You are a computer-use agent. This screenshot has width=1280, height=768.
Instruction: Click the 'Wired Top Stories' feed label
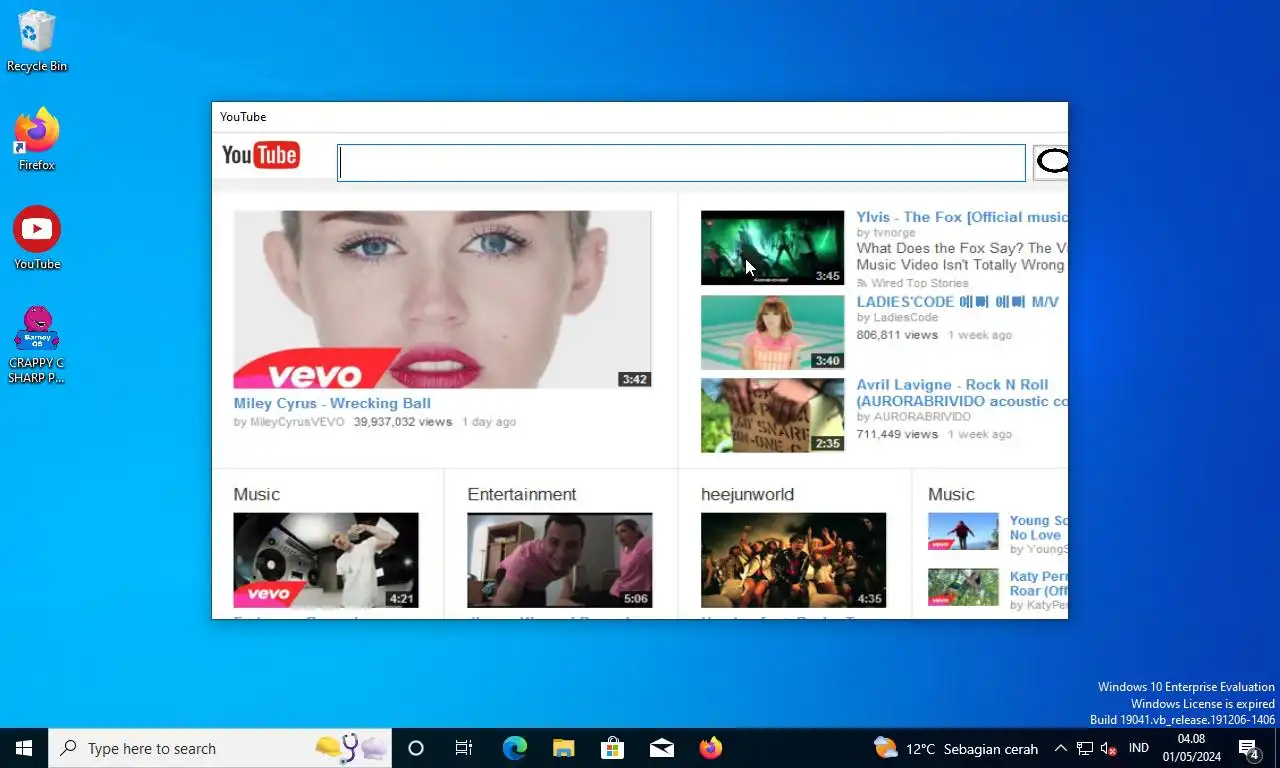[919, 283]
